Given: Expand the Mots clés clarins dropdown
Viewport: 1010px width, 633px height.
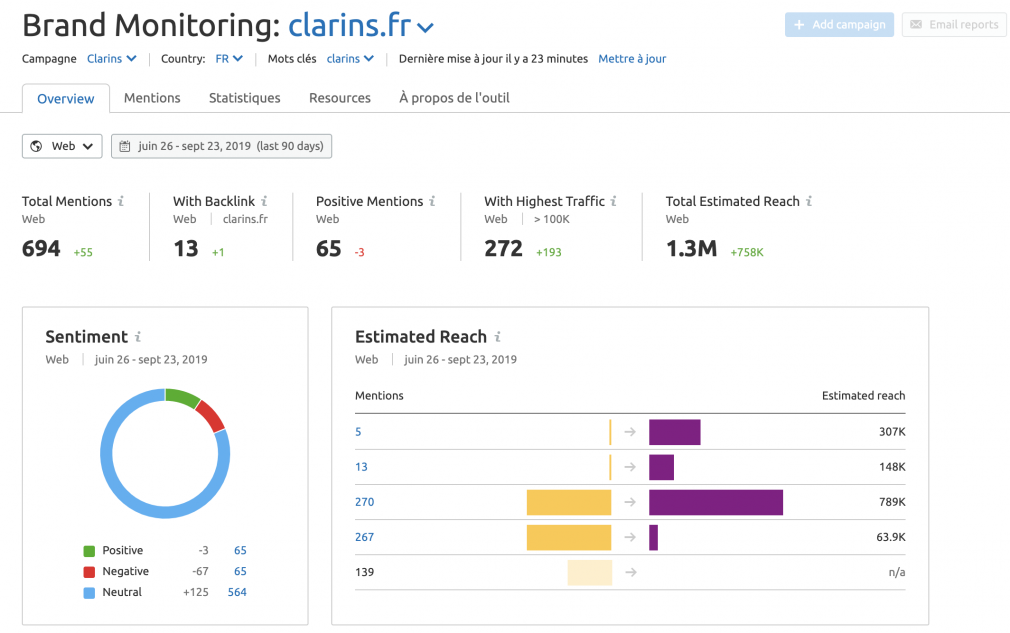Looking at the screenshot, I should tap(350, 59).
